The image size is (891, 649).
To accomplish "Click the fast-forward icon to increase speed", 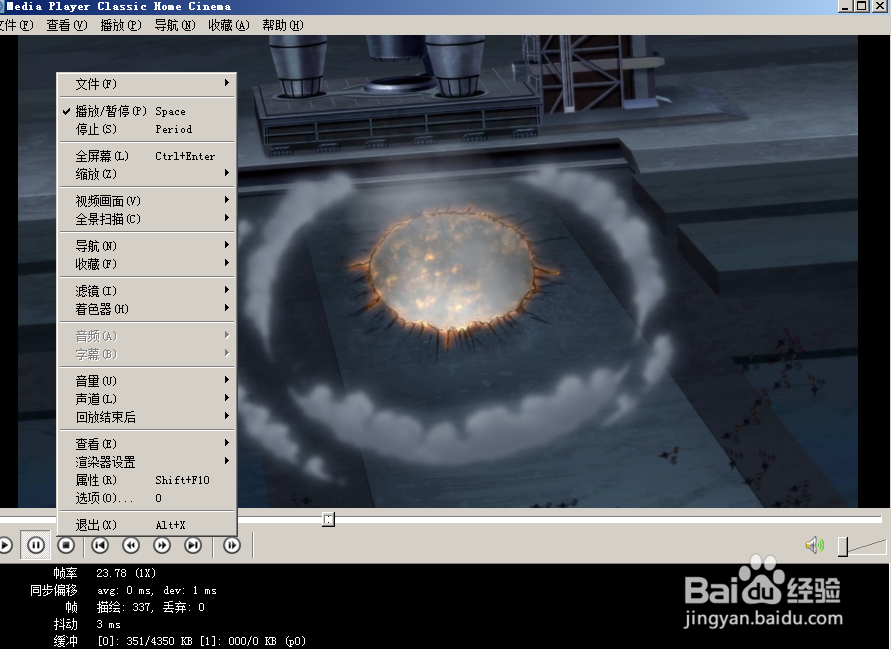I will [162, 546].
